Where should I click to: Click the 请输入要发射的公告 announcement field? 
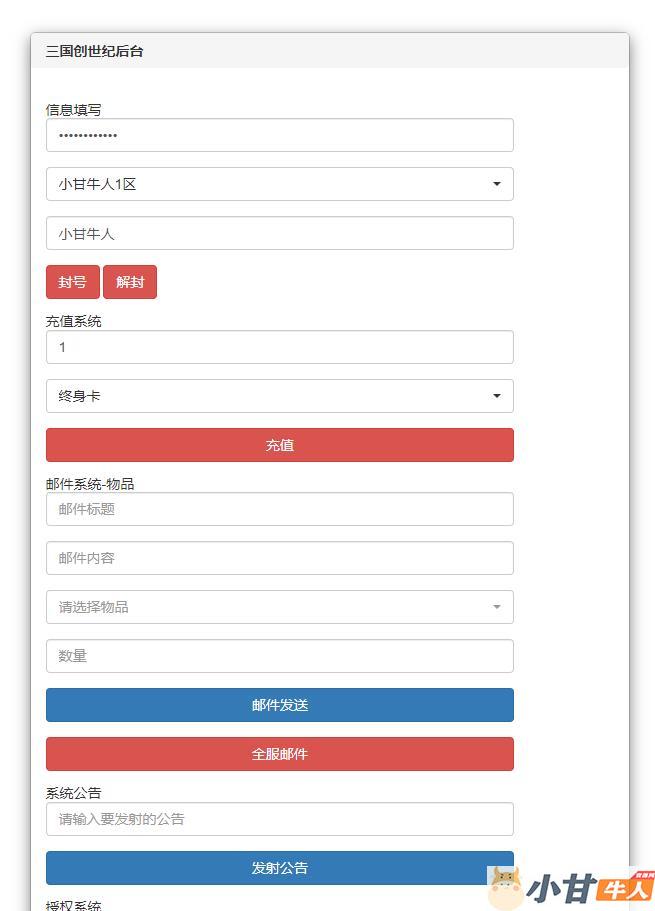coord(279,819)
